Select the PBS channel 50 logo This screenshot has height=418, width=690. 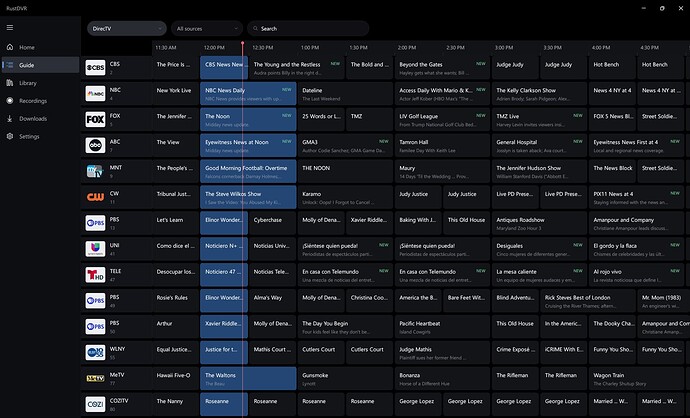(95, 327)
